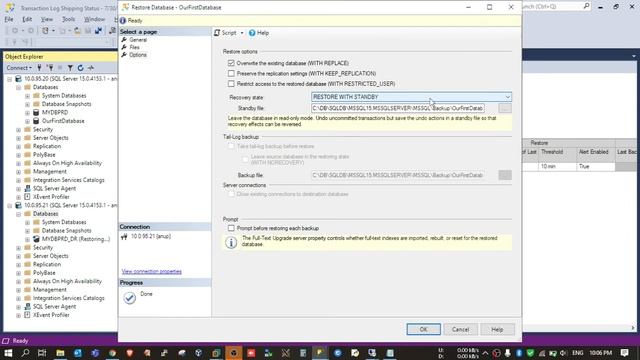Open View connection properties link

click(x=151, y=271)
